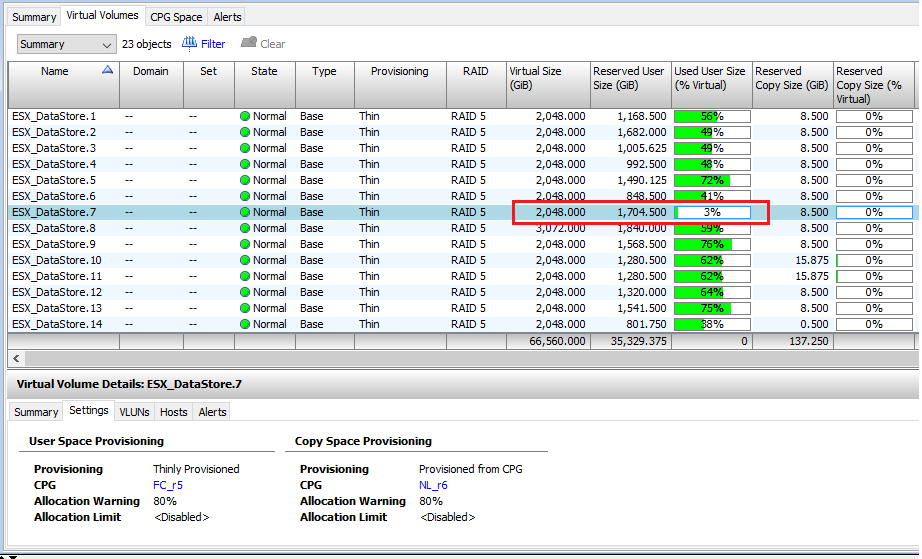This screenshot has width=922, height=559.
Task: Click the 56% usage bar for ESX_DataStore.1
Action: click(712, 116)
